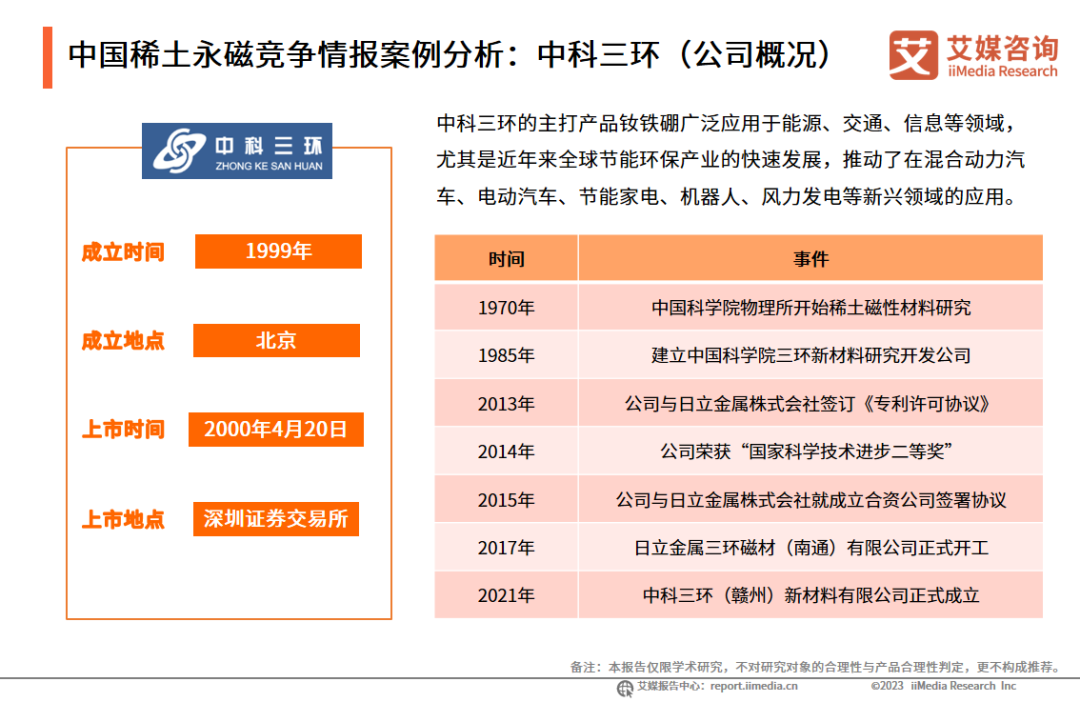The image size is (1080, 702).
Task: Click the 1999年 orange value box
Action: tap(278, 251)
